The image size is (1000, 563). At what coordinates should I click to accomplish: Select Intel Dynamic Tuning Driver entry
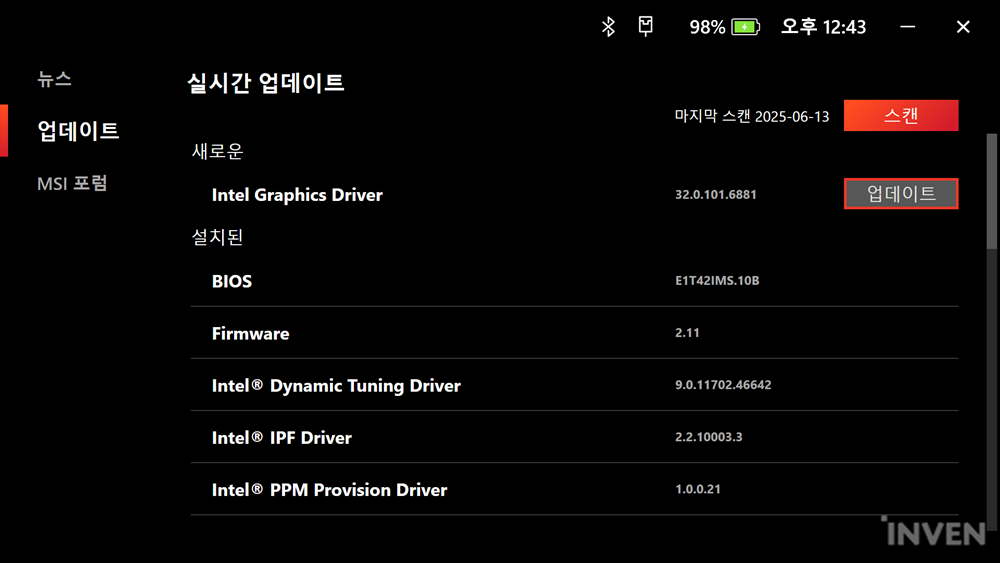(336, 386)
